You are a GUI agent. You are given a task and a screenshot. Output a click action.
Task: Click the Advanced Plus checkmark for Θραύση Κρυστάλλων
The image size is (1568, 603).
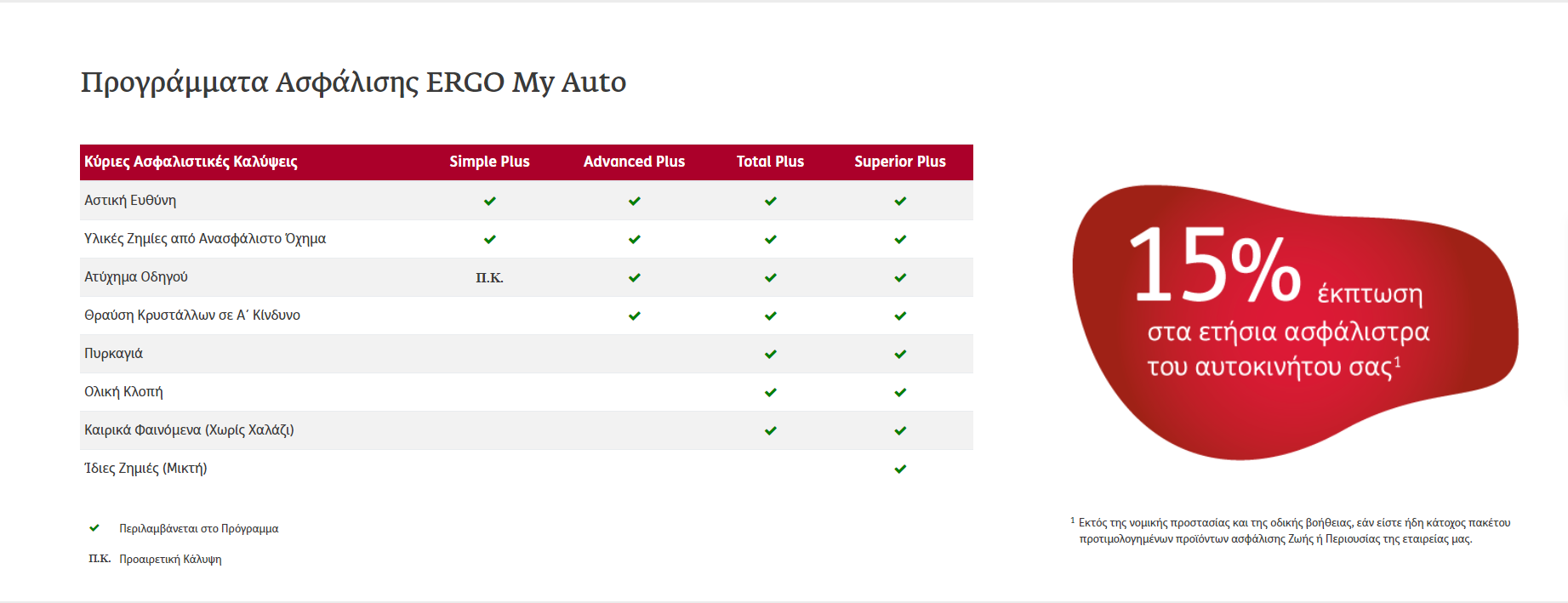[635, 316]
